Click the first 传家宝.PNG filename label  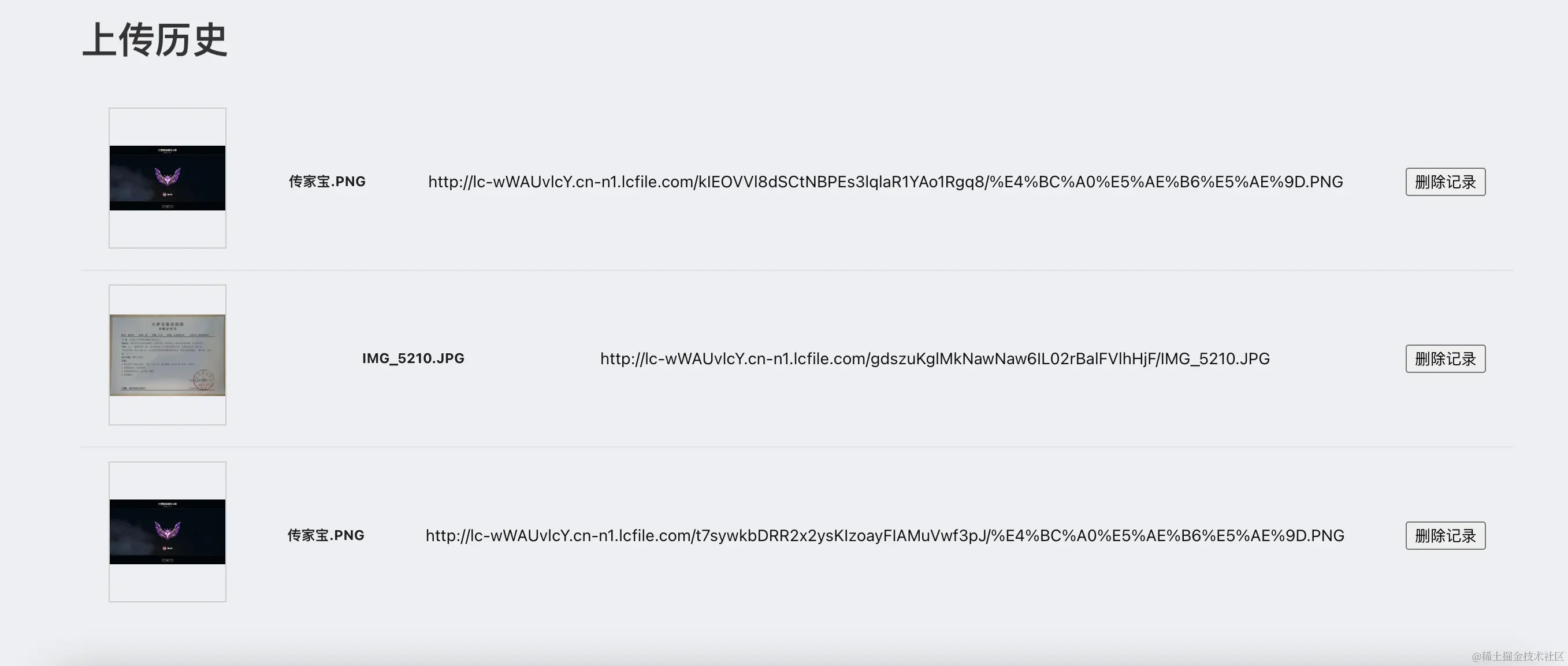coord(327,182)
